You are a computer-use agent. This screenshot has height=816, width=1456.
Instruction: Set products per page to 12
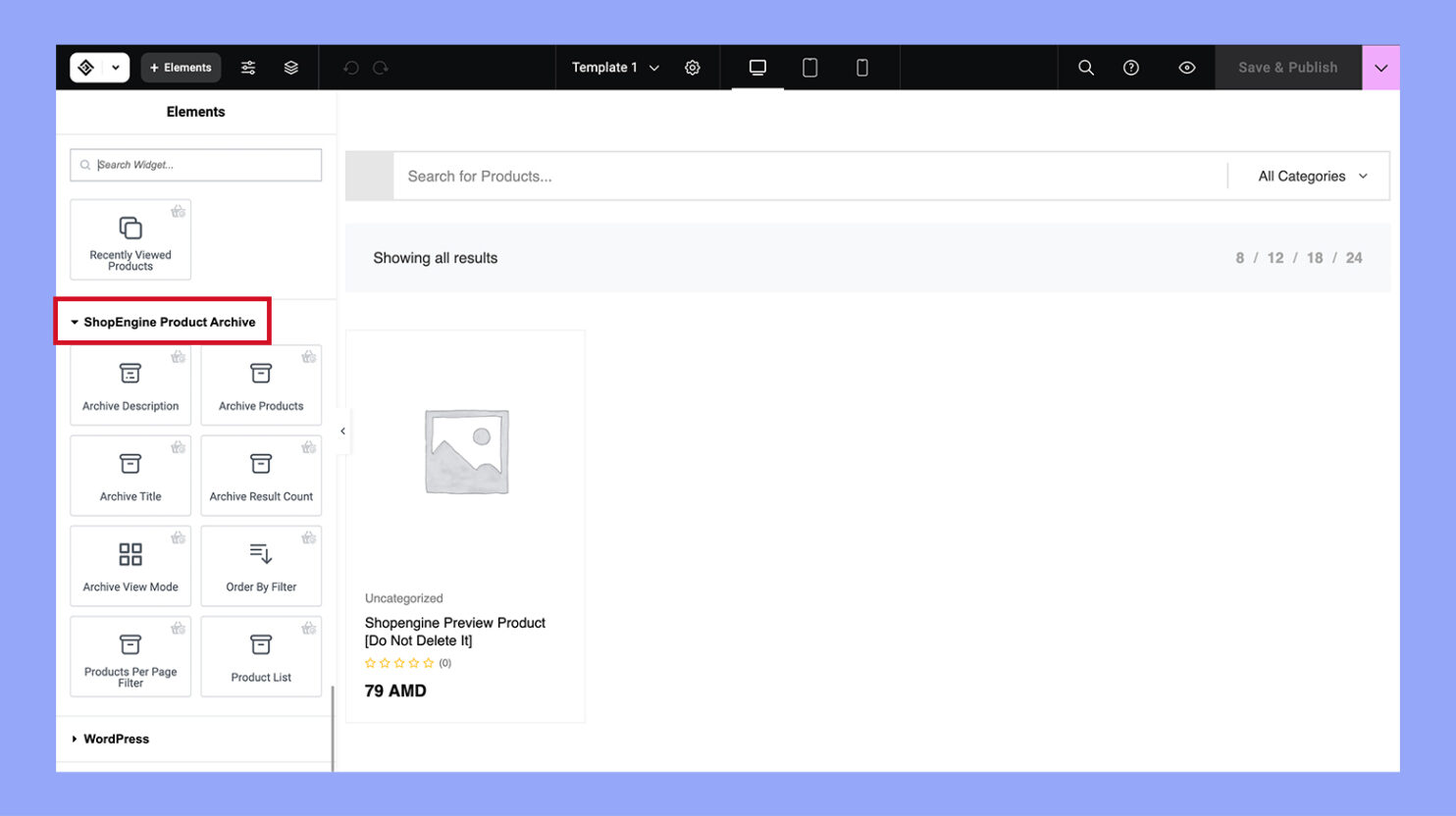coord(1274,258)
